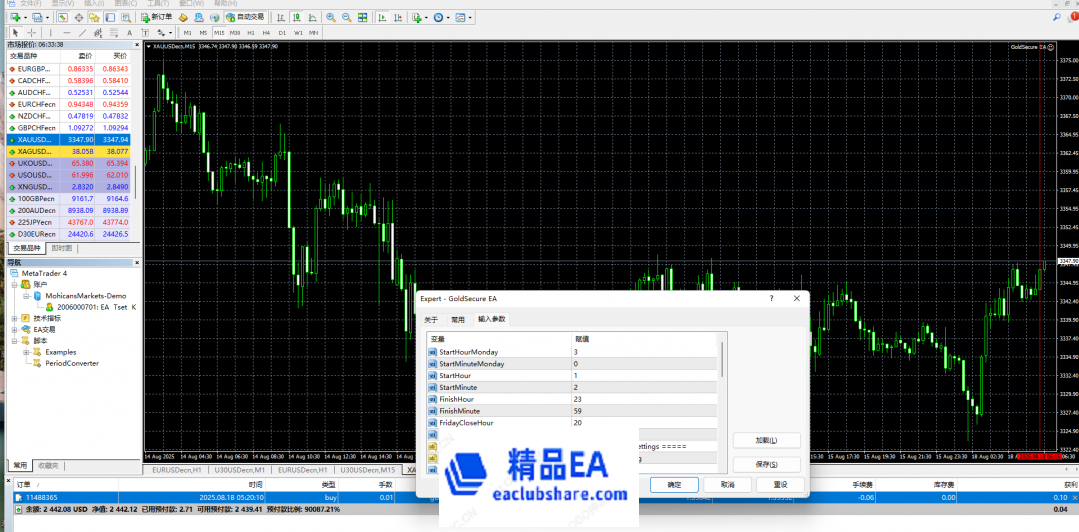Open the U30USDecn,M15 chart tab
The height and width of the screenshot is (532, 1079).
coord(367,470)
